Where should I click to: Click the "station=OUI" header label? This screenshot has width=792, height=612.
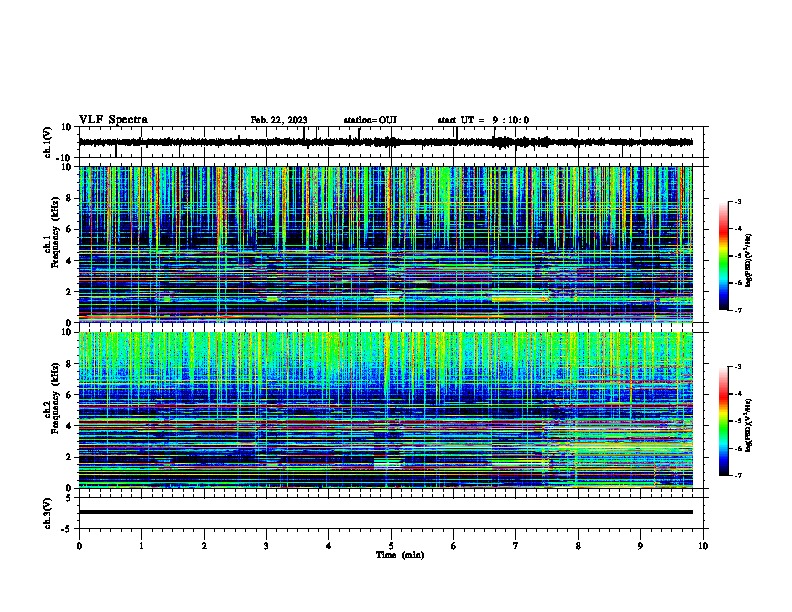coord(370,120)
